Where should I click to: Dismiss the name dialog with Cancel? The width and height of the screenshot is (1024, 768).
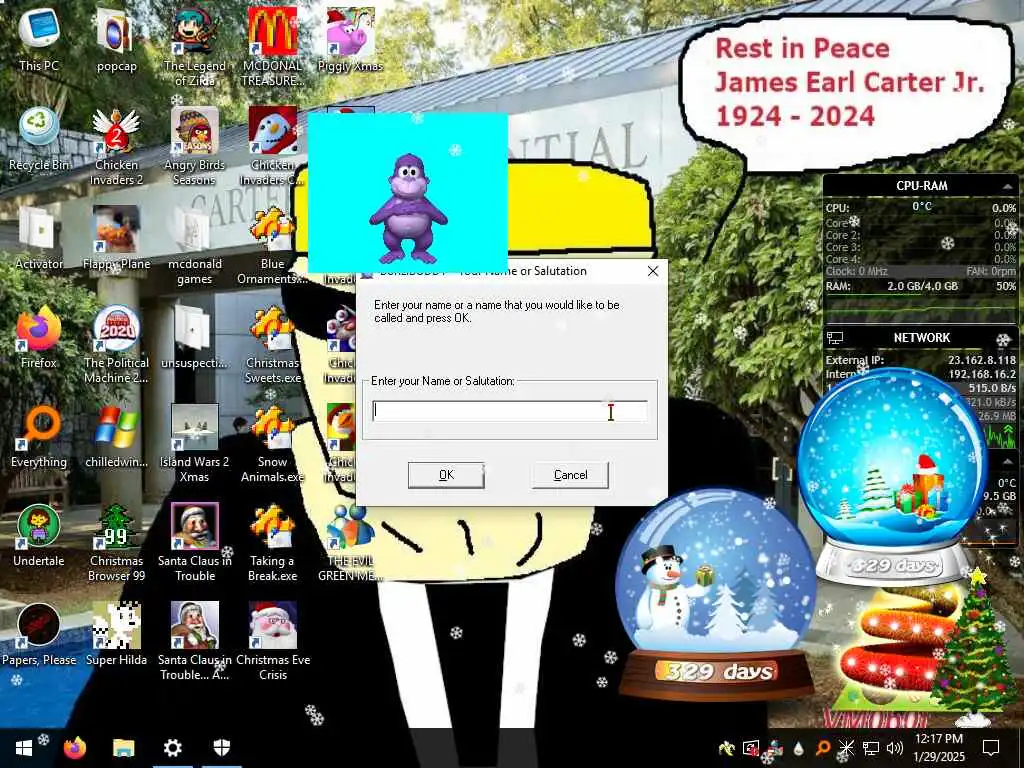point(570,475)
